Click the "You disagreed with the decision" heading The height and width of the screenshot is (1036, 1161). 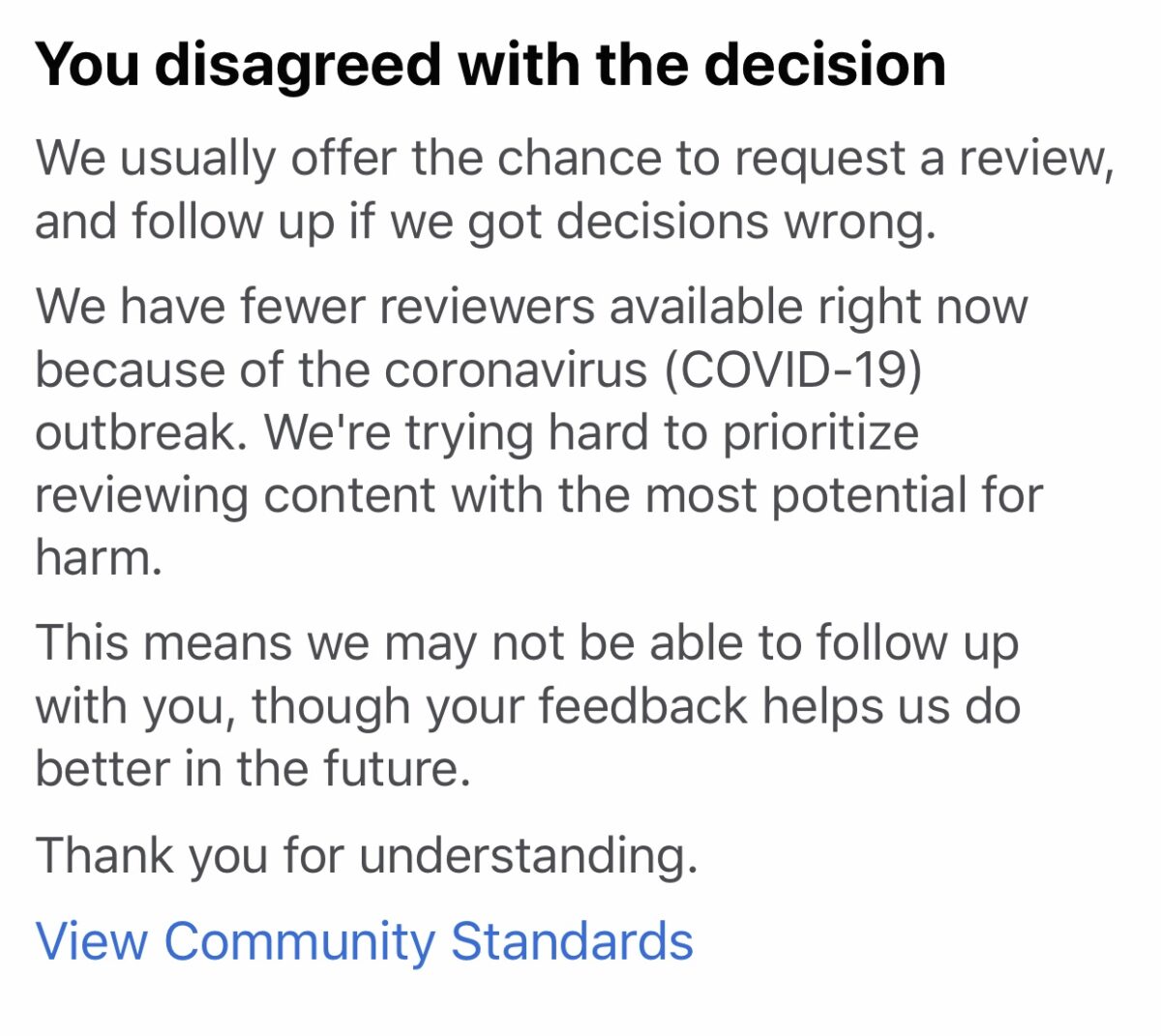tap(491, 66)
